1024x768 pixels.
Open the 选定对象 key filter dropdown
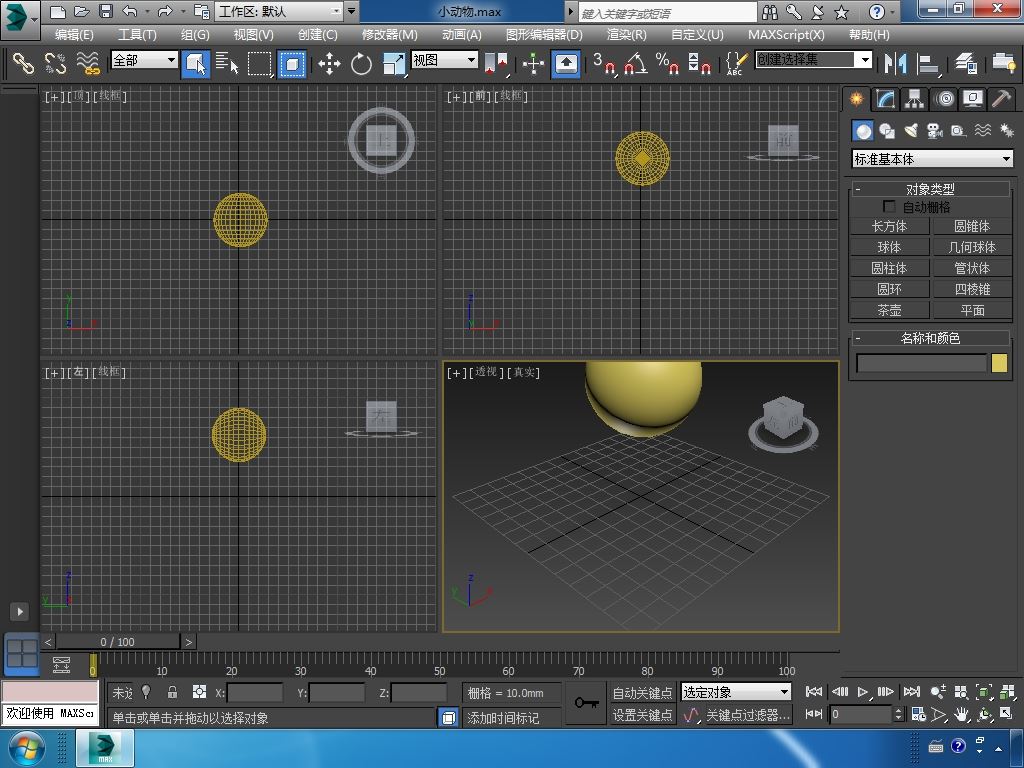(x=736, y=692)
